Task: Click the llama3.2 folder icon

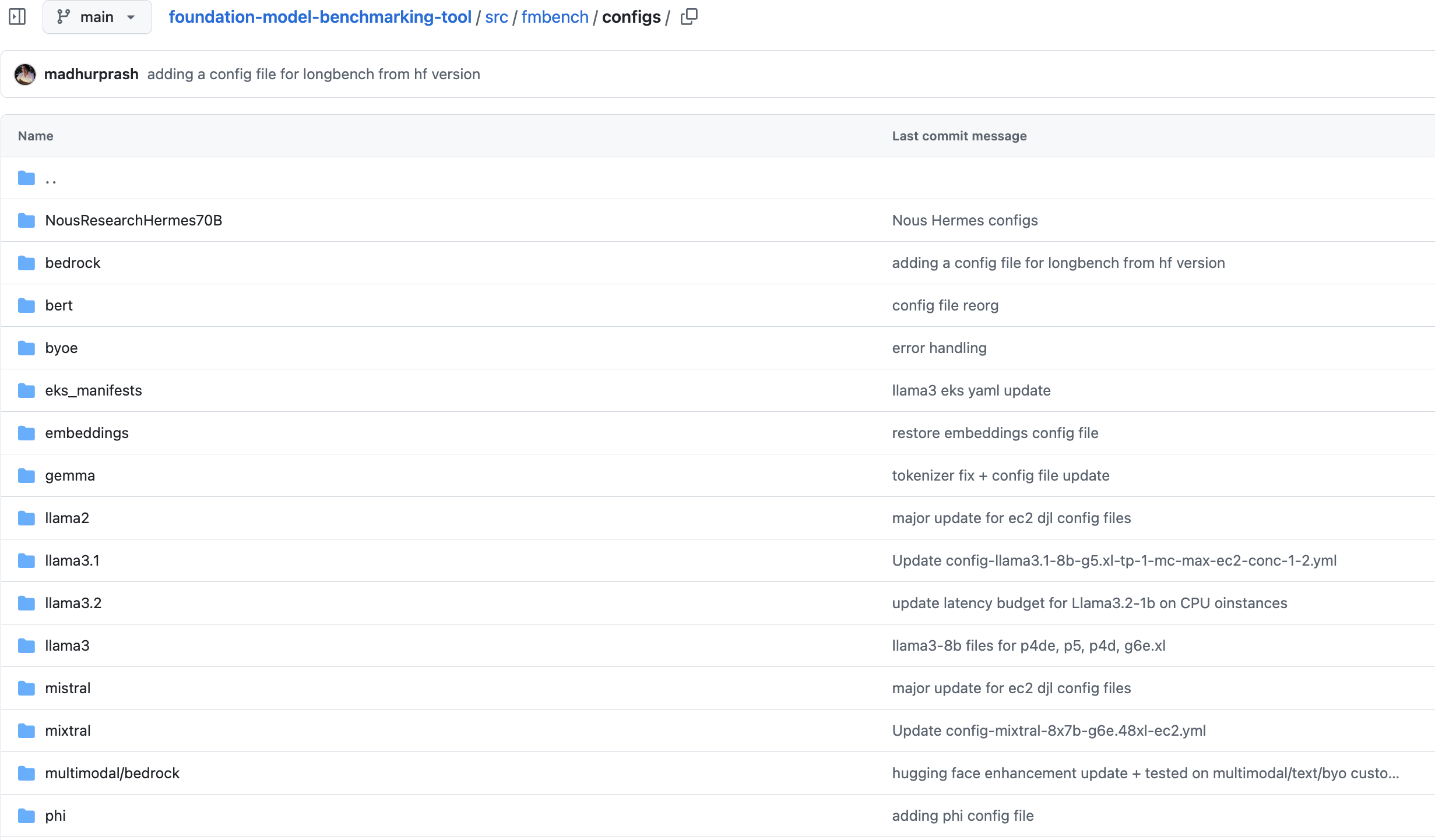Action: (26, 603)
